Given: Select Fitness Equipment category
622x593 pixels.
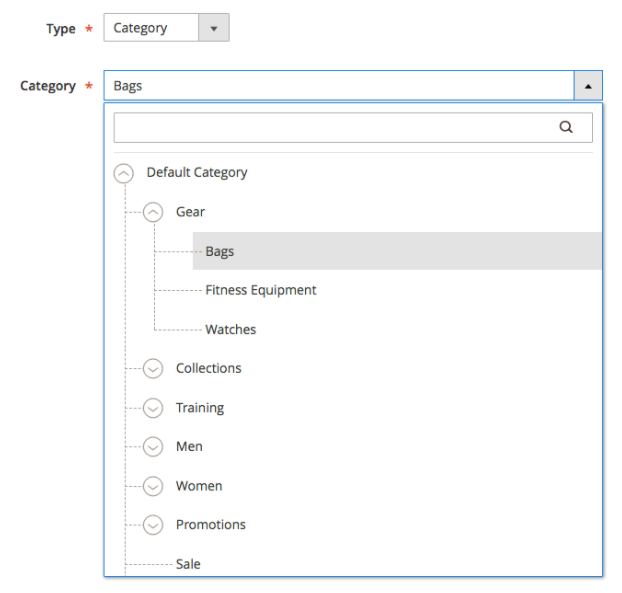Looking at the screenshot, I should (x=260, y=290).
